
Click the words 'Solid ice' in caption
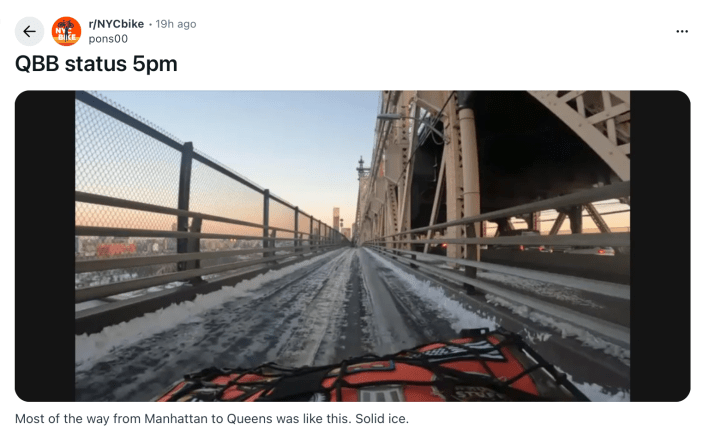pyautogui.click(x=382, y=418)
